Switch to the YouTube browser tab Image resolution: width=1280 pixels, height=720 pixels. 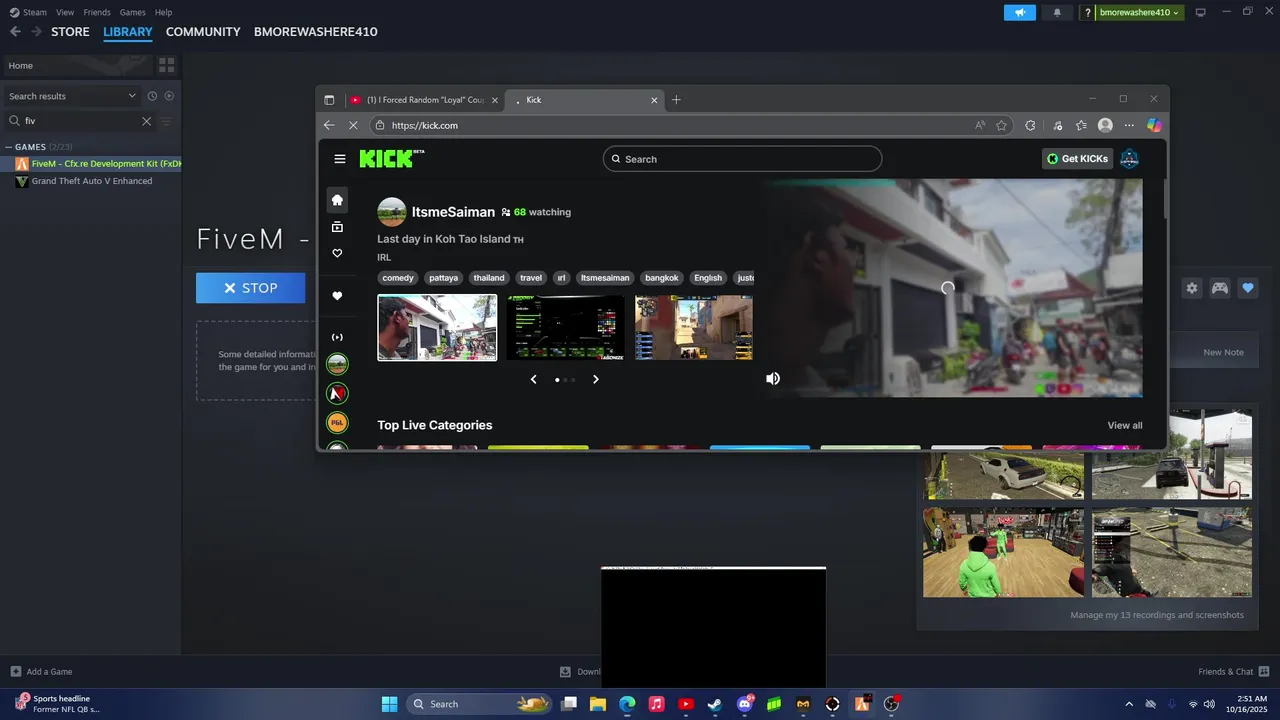(x=423, y=100)
